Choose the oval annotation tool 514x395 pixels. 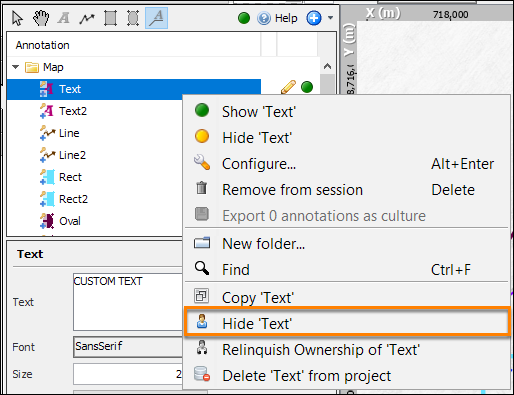click(133, 18)
